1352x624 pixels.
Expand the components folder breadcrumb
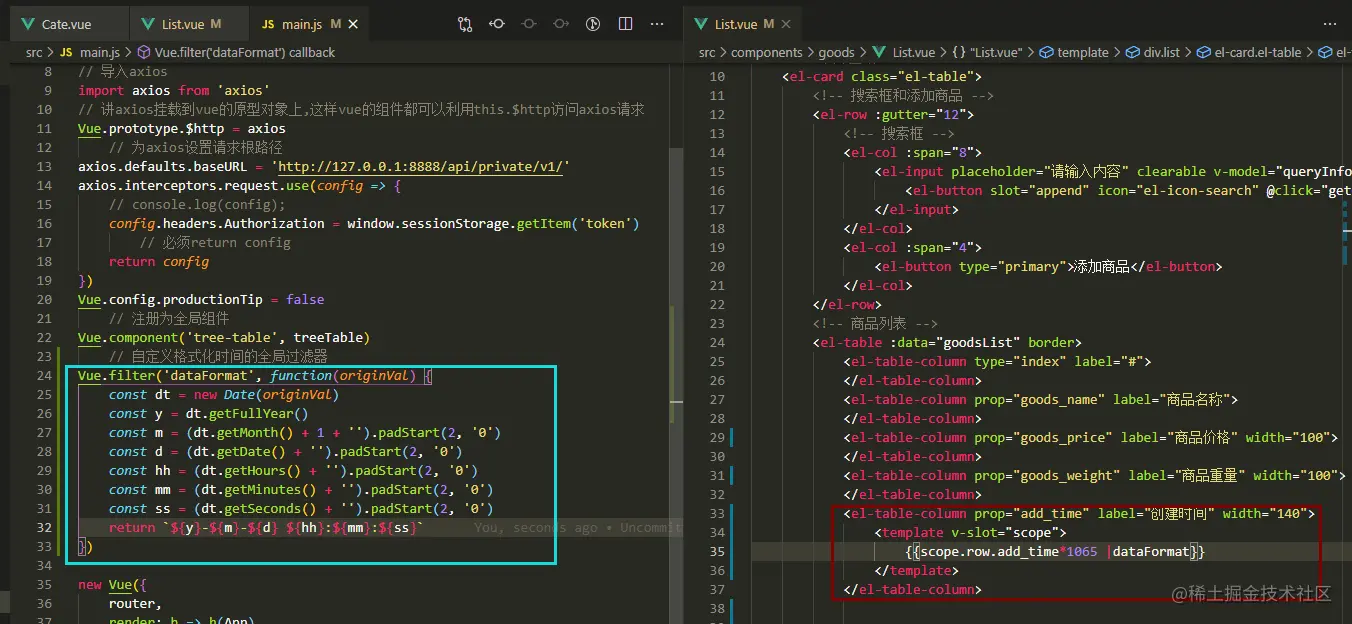766,52
